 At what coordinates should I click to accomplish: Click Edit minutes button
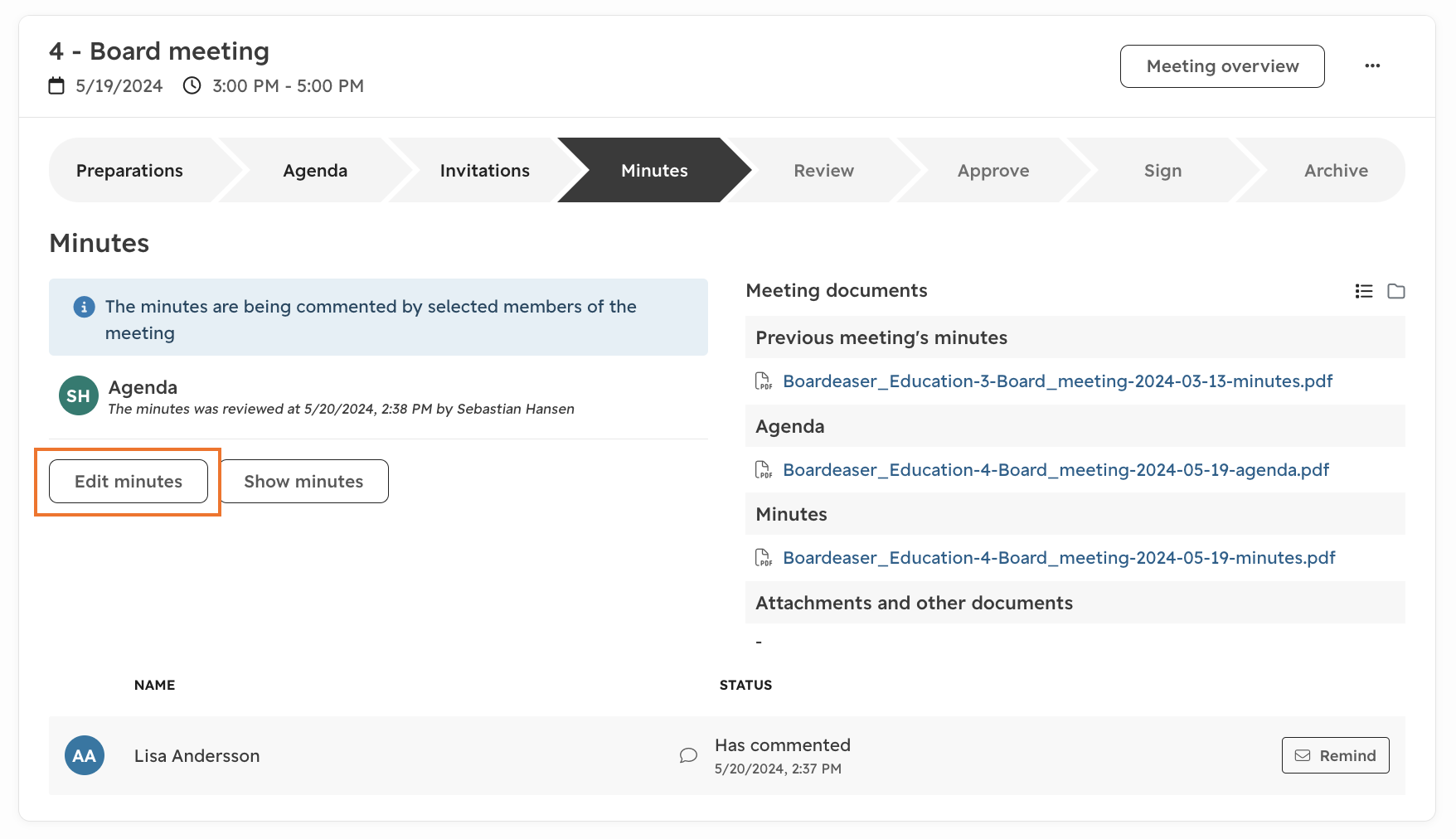pos(129,482)
